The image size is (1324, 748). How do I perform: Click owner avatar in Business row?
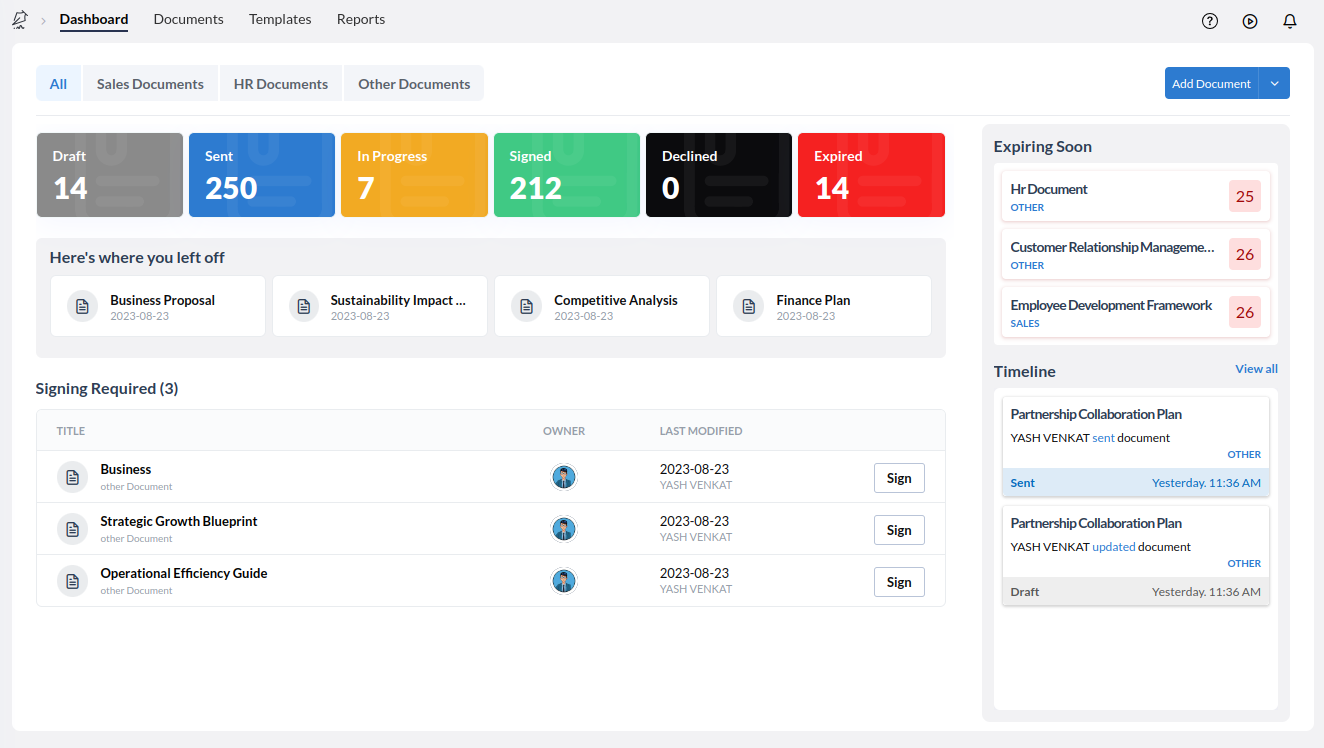pos(564,477)
